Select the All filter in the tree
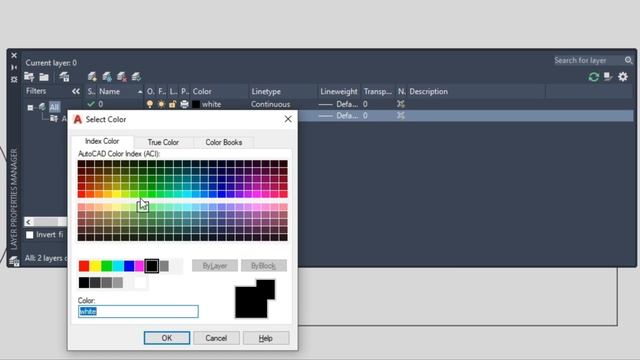Image resolution: width=640 pixels, height=360 pixels. pyautogui.click(x=54, y=107)
